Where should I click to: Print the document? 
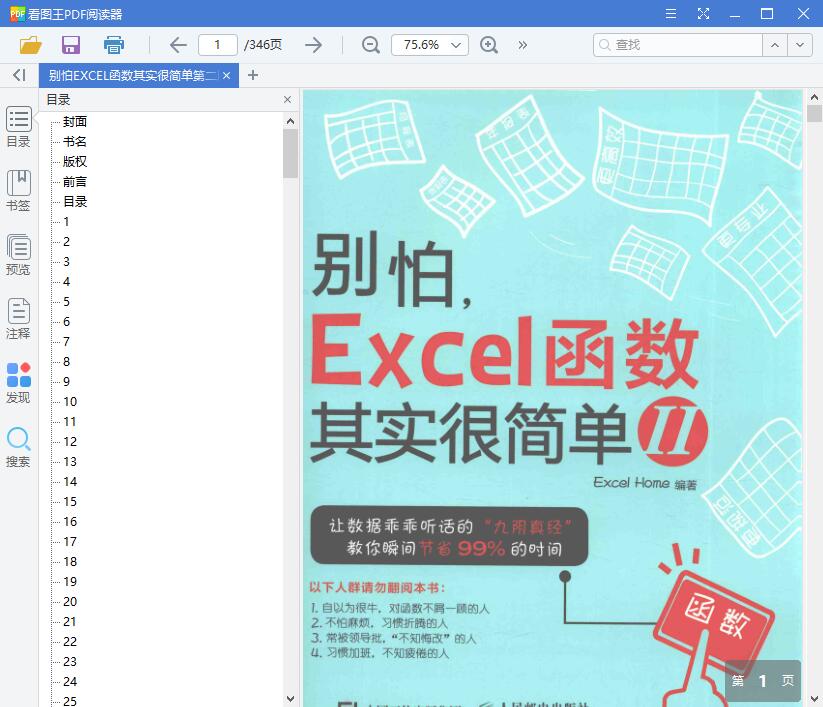pyautogui.click(x=113, y=45)
